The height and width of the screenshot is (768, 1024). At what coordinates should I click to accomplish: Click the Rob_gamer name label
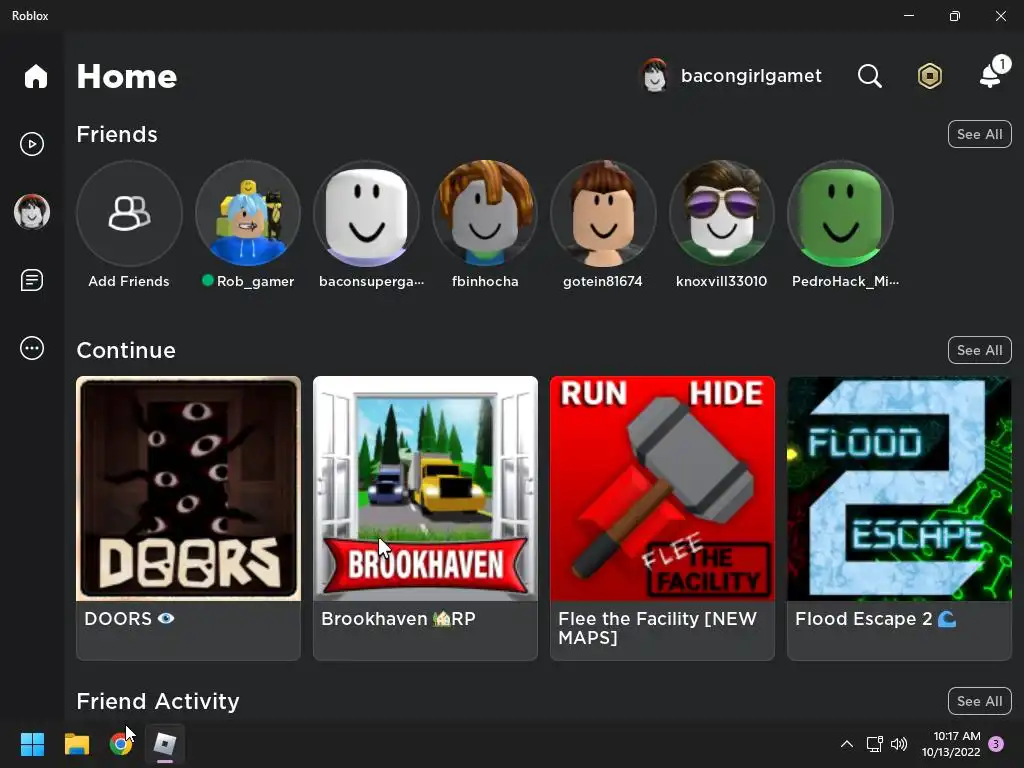tap(255, 281)
